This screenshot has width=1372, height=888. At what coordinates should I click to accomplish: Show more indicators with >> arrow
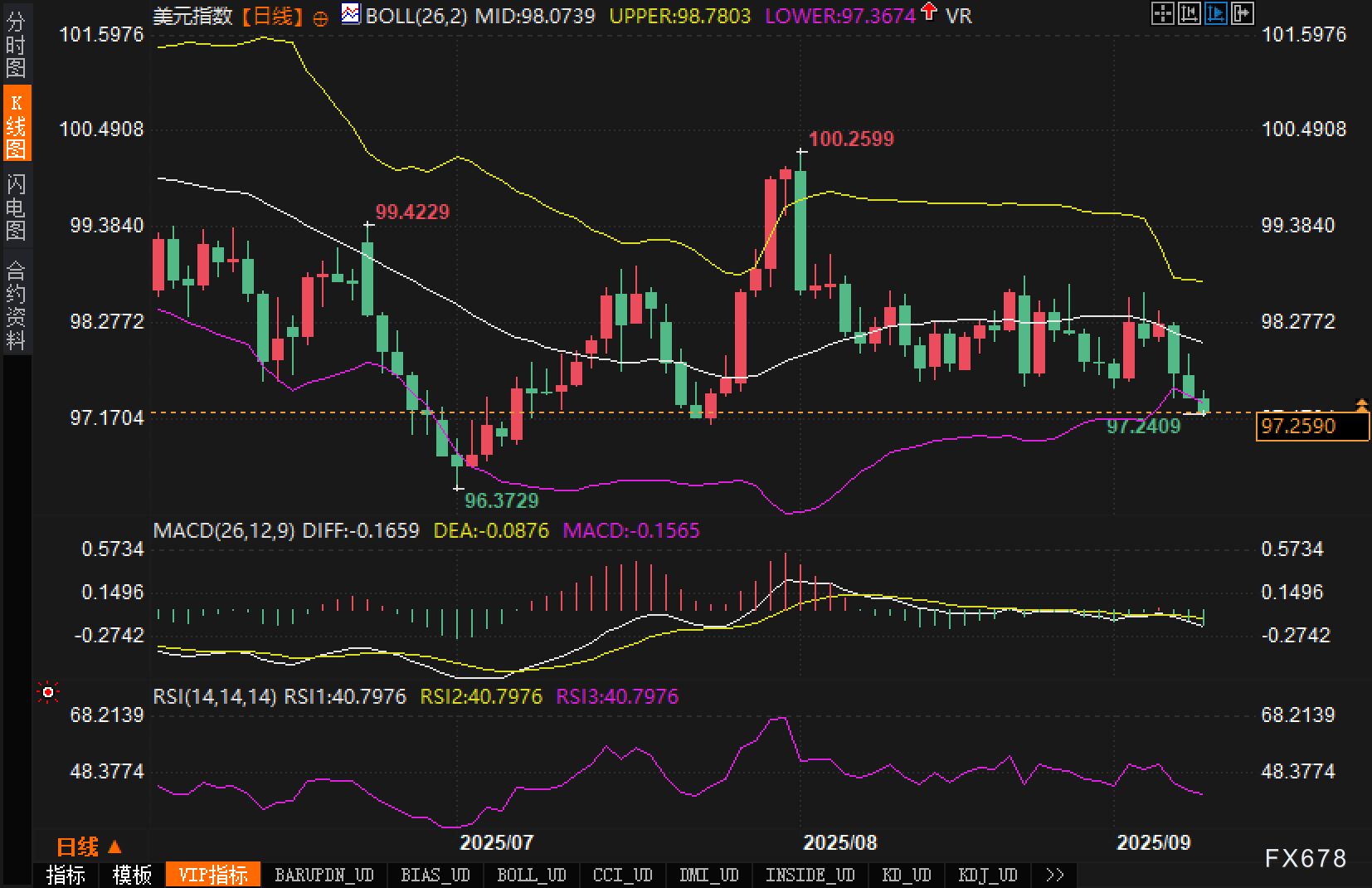pos(1054,875)
